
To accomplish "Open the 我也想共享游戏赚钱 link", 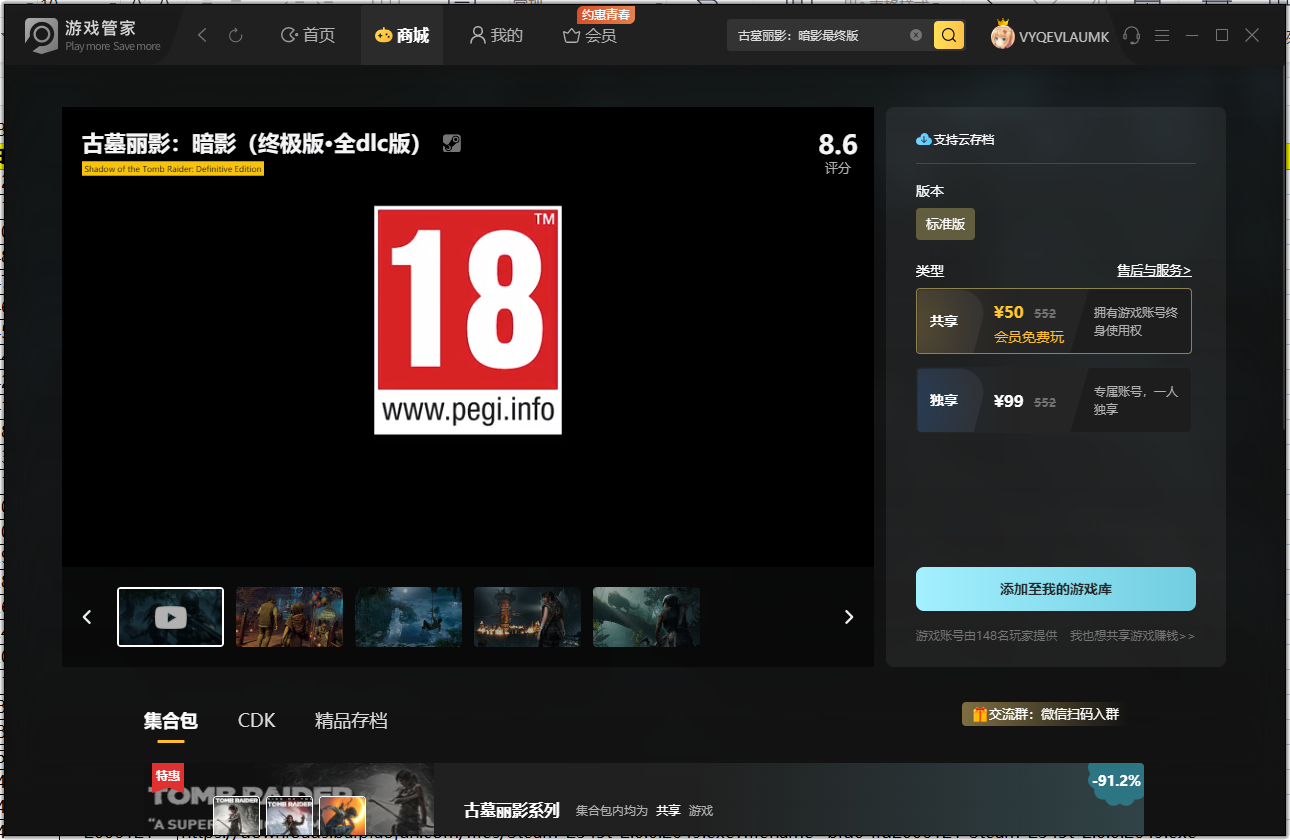I will (1132, 636).
